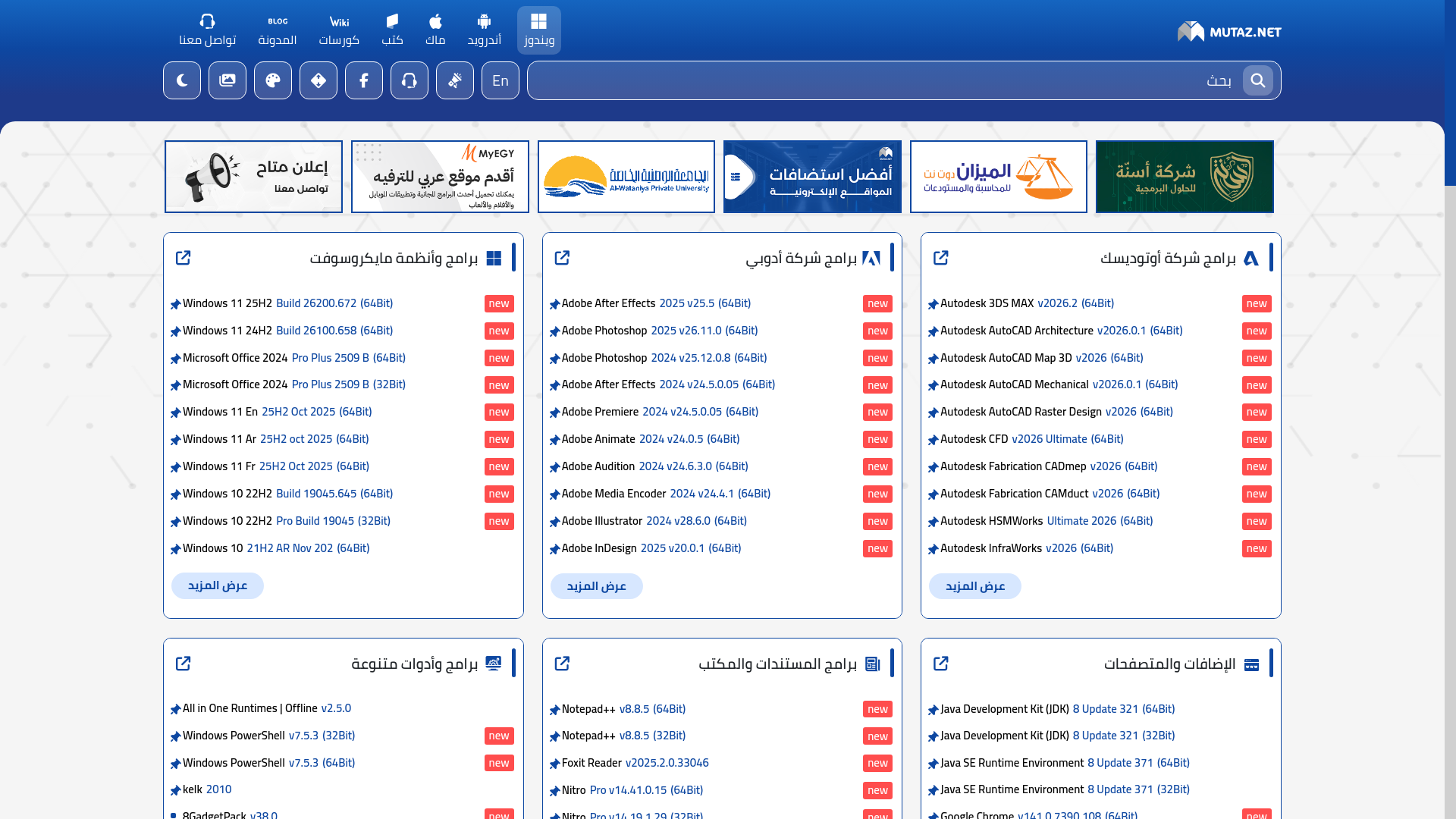Select the Android tab in navigation
The width and height of the screenshot is (1456, 819).
point(484,30)
